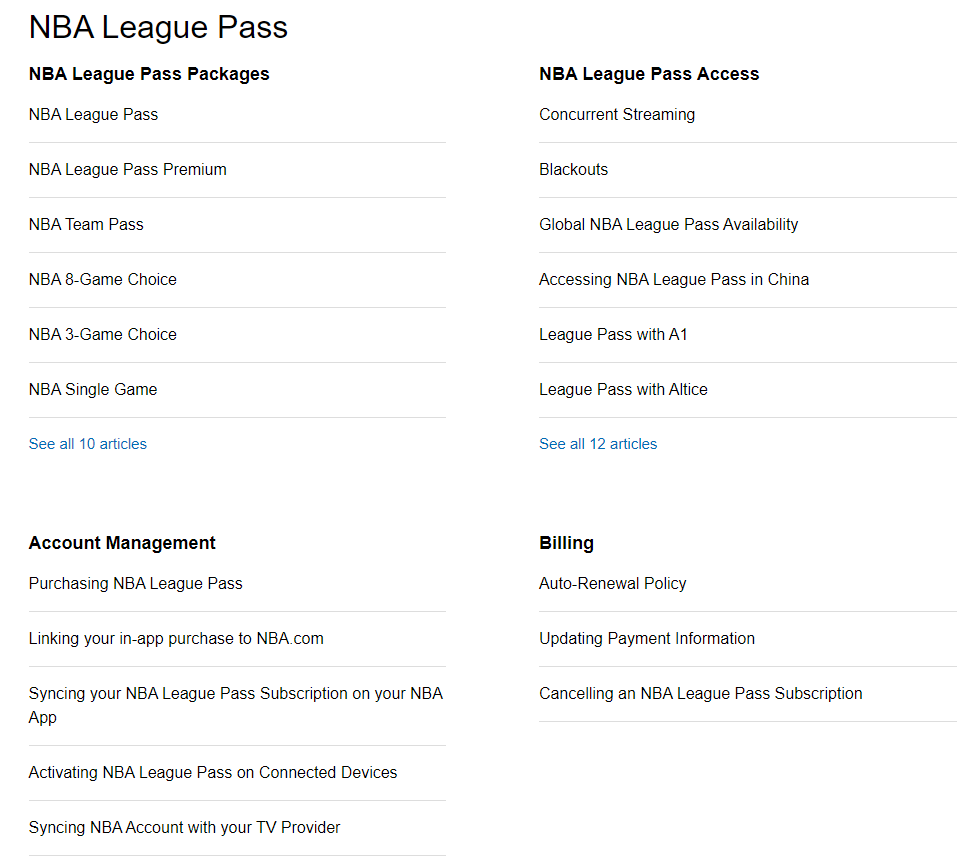Open NBA 8-Game Choice article
The width and height of the screenshot is (966, 861).
pos(103,279)
